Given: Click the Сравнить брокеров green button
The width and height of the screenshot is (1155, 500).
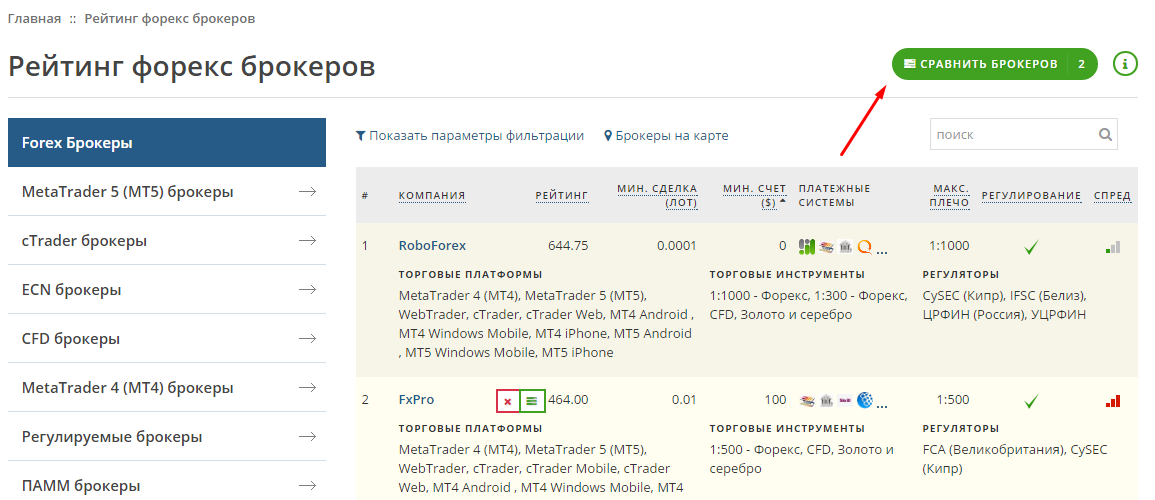Looking at the screenshot, I should click(994, 64).
